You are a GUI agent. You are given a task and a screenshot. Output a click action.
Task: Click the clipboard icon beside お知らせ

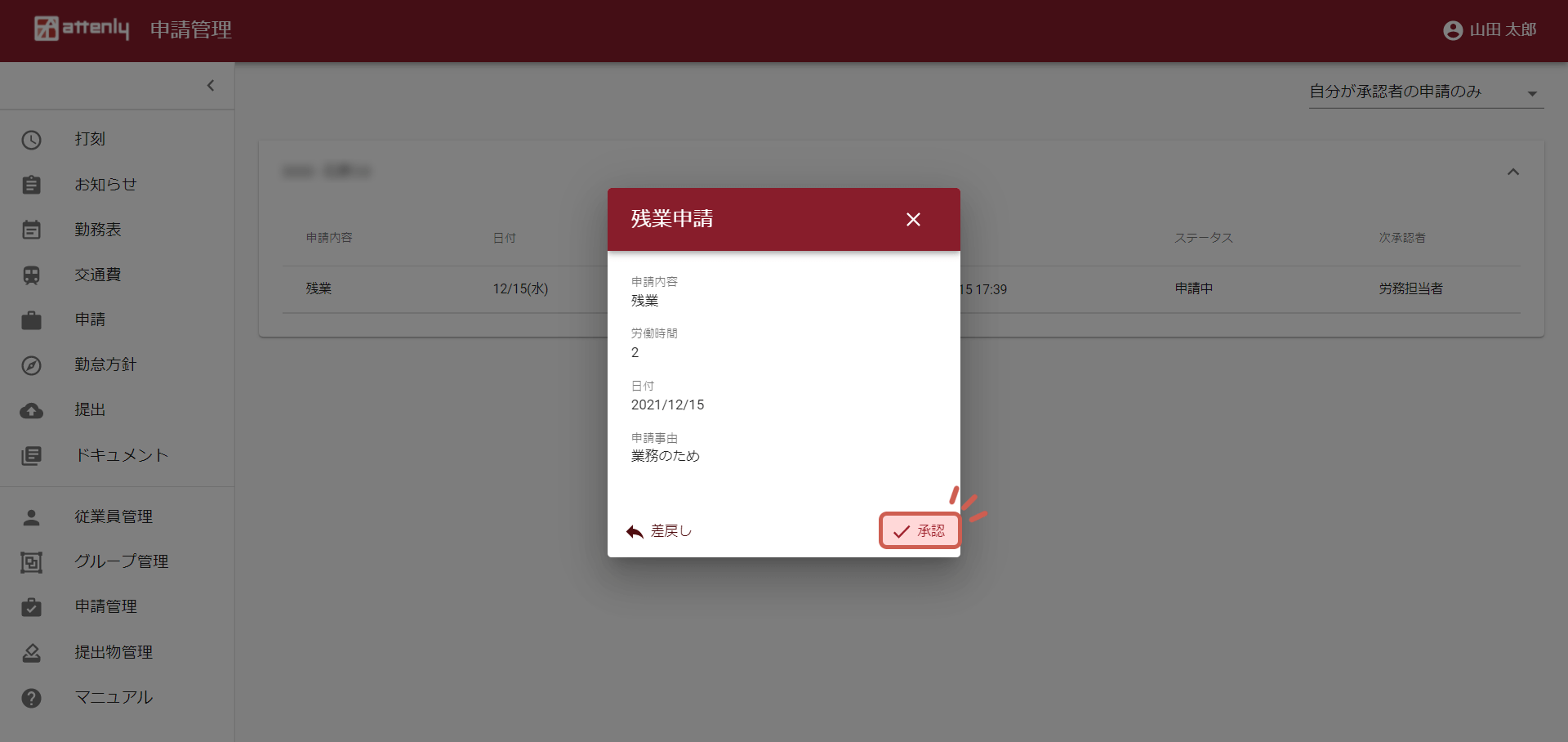[x=31, y=185]
